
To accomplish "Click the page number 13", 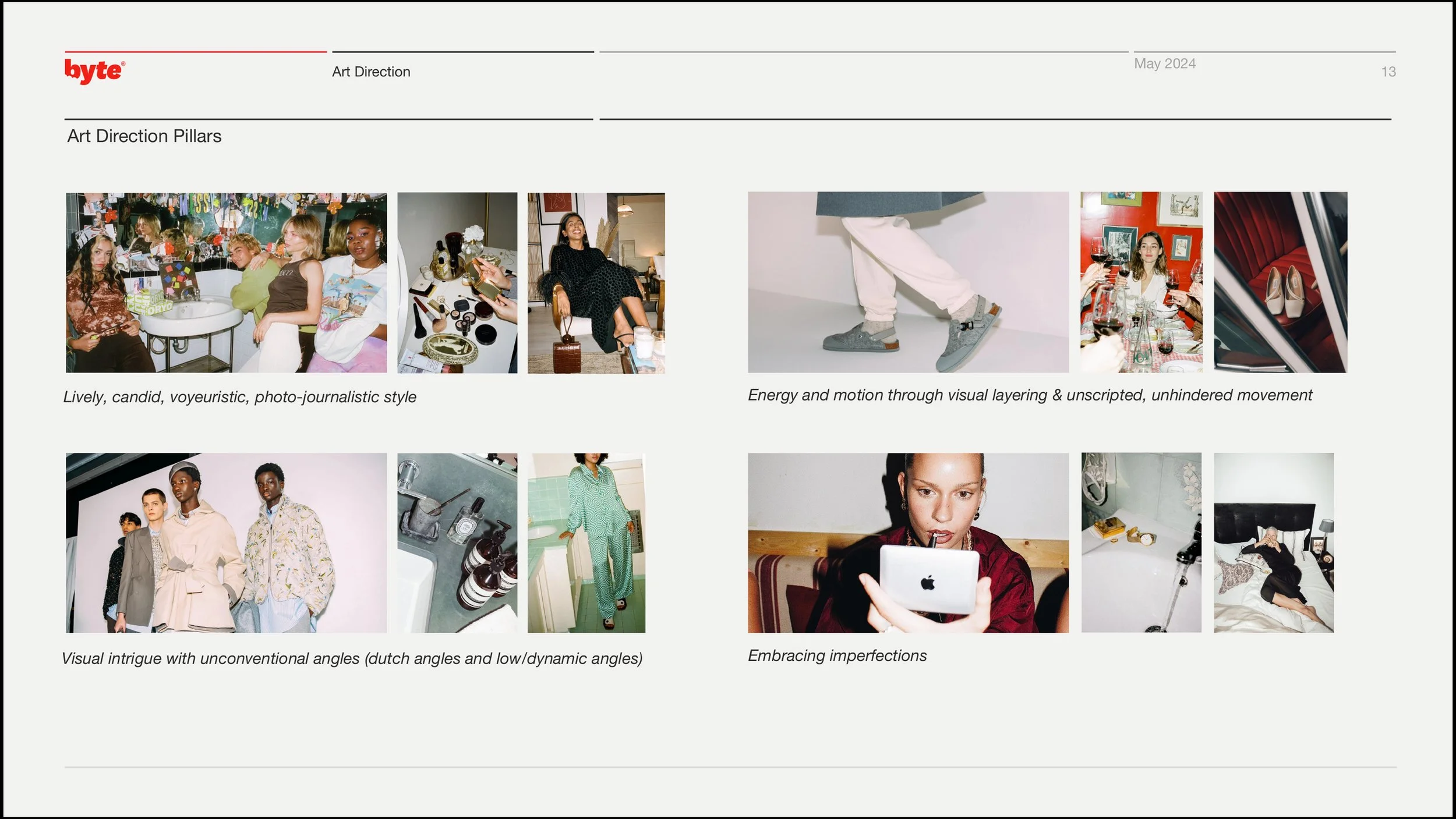I will coord(1388,72).
